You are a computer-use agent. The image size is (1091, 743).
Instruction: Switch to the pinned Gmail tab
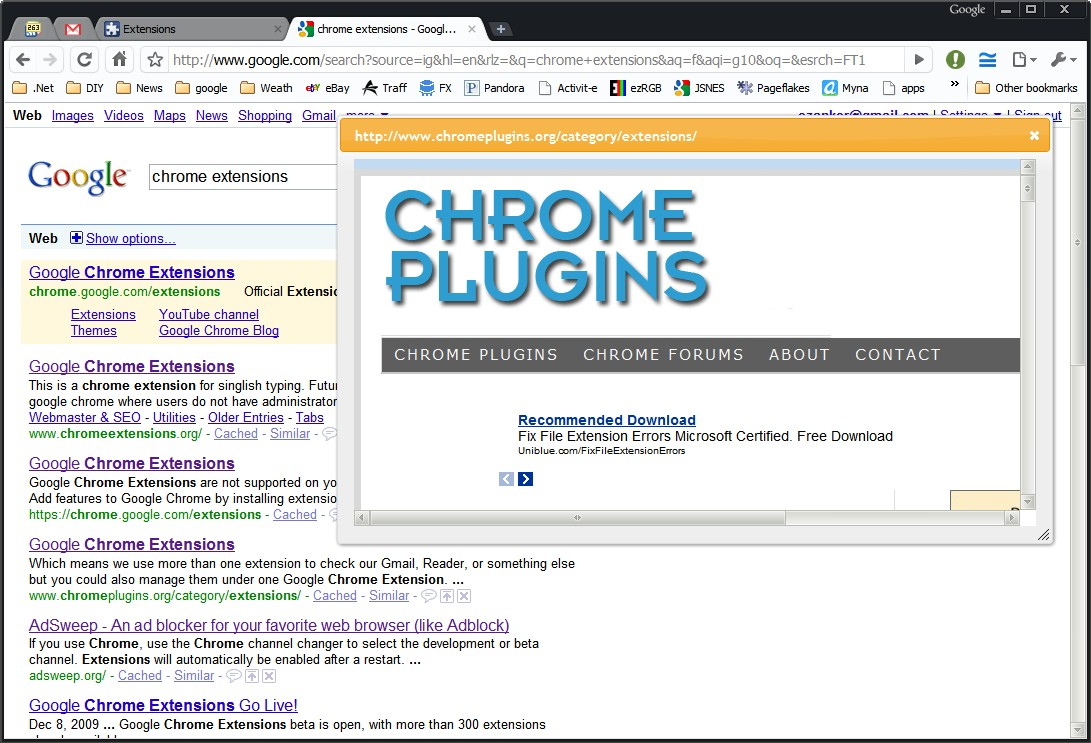pyautogui.click(x=72, y=29)
